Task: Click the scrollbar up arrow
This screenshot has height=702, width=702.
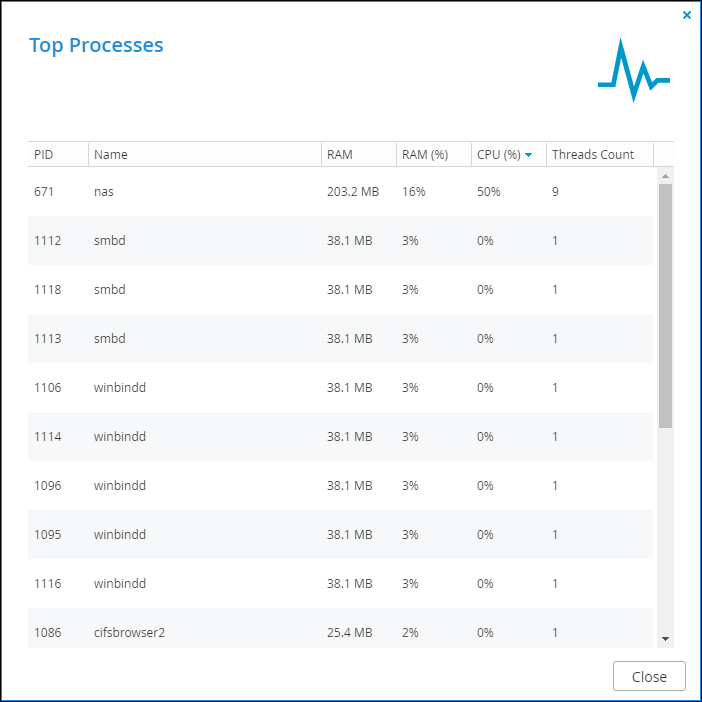Action: pyautogui.click(x=665, y=176)
